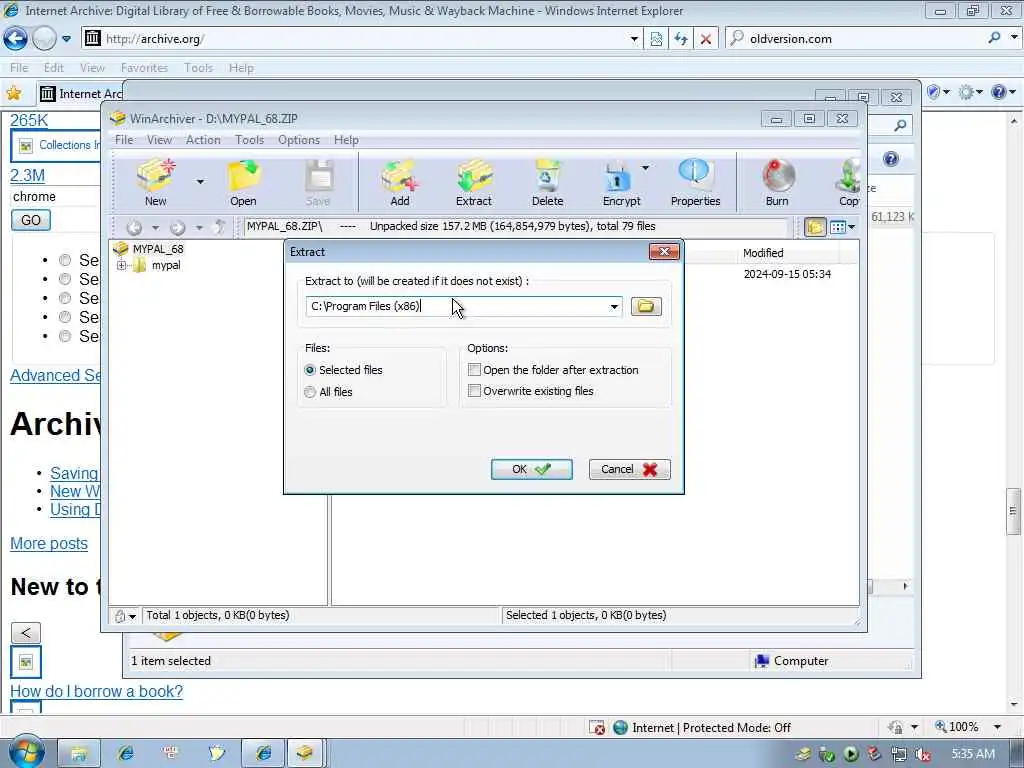The image size is (1024, 768).
Task: Open the IE address bar dropdown
Action: tap(633, 39)
